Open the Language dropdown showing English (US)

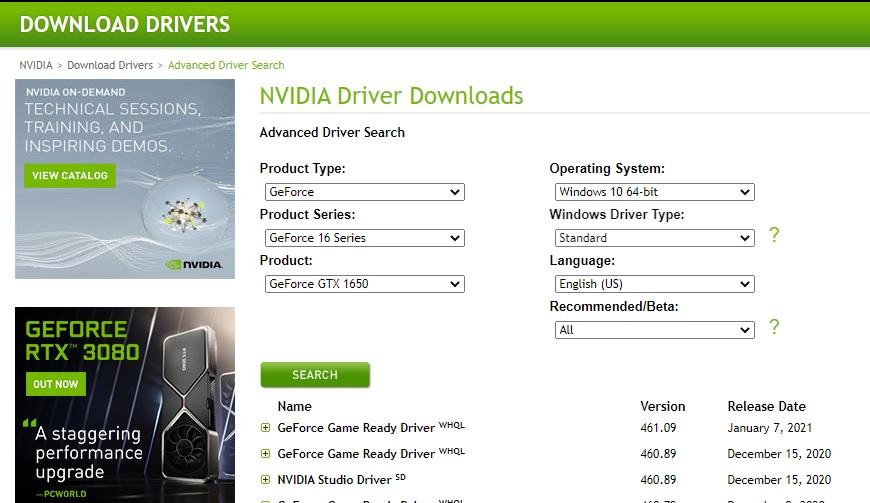click(x=655, y=284)
